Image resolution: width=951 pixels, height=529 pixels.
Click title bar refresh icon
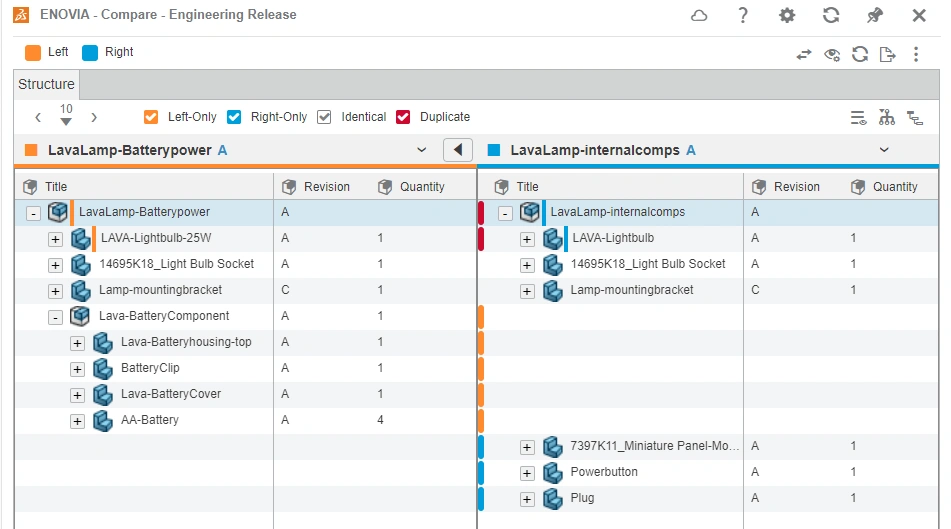pos(831,15)
